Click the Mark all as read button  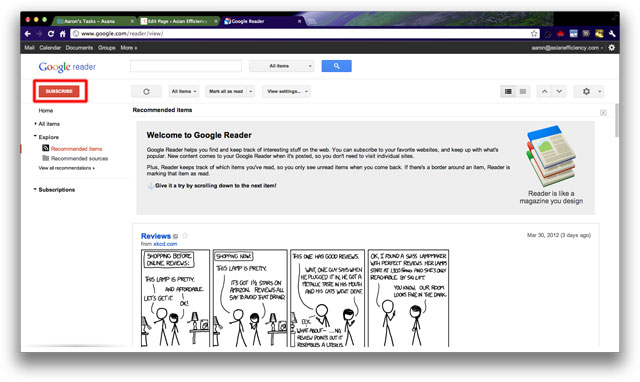(226, 91)
